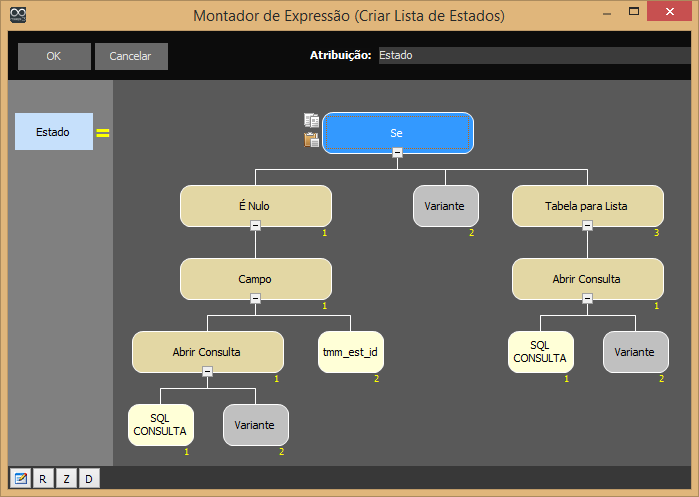Select the Estado variable box on the left
The height and width of the screenshot is (497, 699).
53,132
